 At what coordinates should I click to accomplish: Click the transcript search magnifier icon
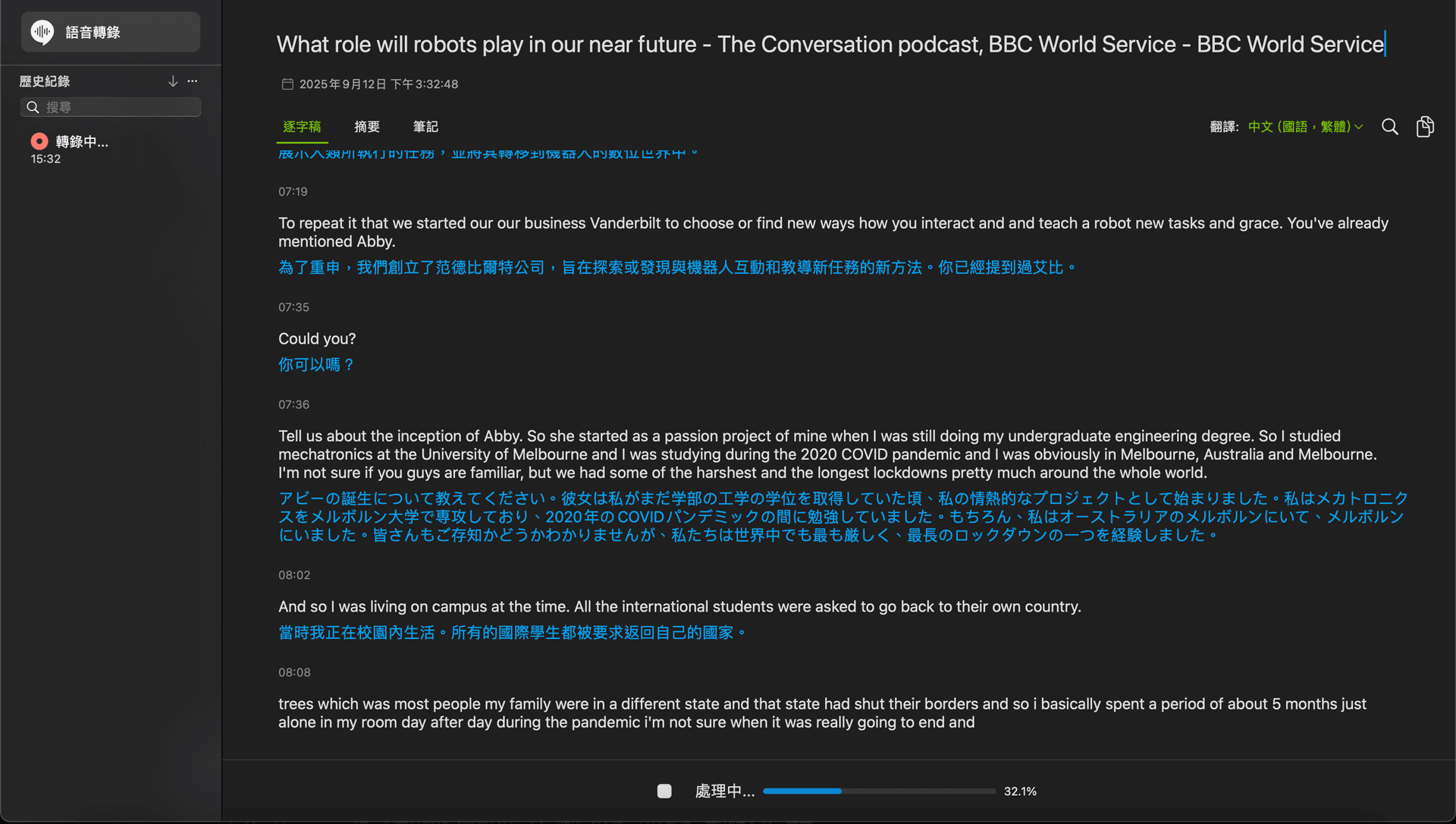1389,127
